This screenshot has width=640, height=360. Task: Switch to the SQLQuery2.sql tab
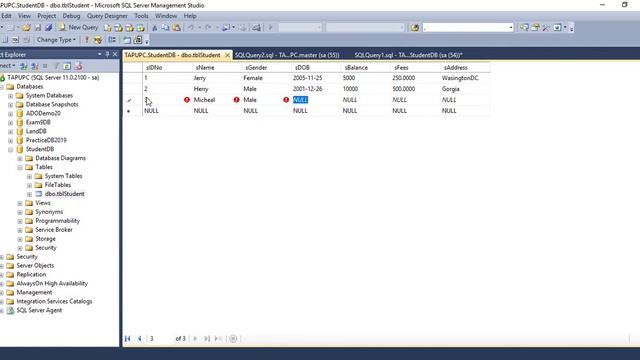tap(287, 55)
